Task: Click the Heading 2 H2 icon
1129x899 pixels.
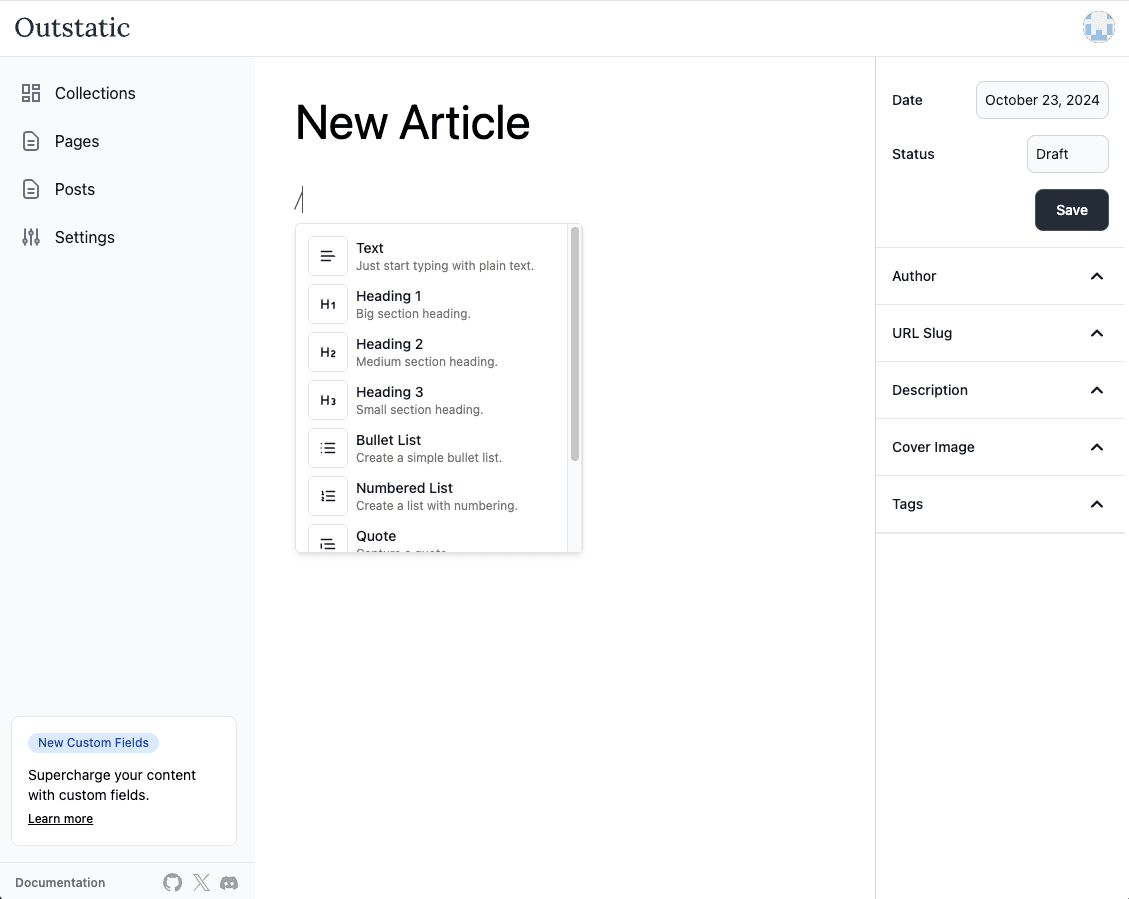Action: 328,352
